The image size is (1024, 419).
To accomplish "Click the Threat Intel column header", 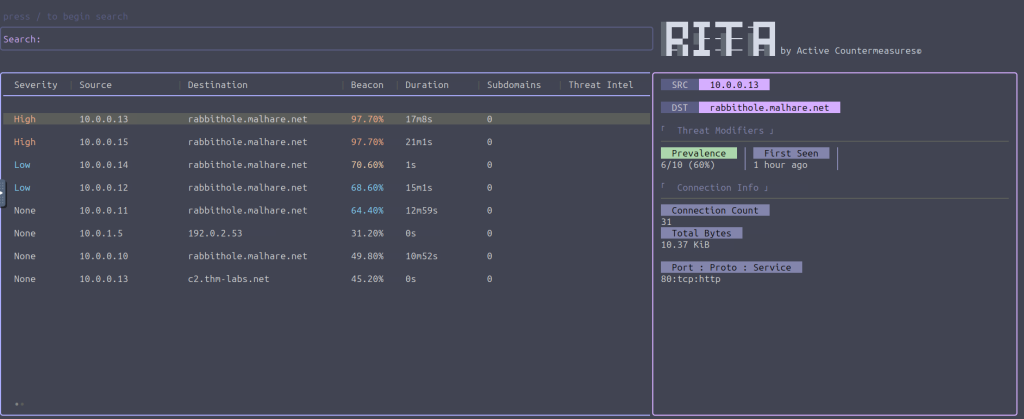I will click(x=600, y=85).
